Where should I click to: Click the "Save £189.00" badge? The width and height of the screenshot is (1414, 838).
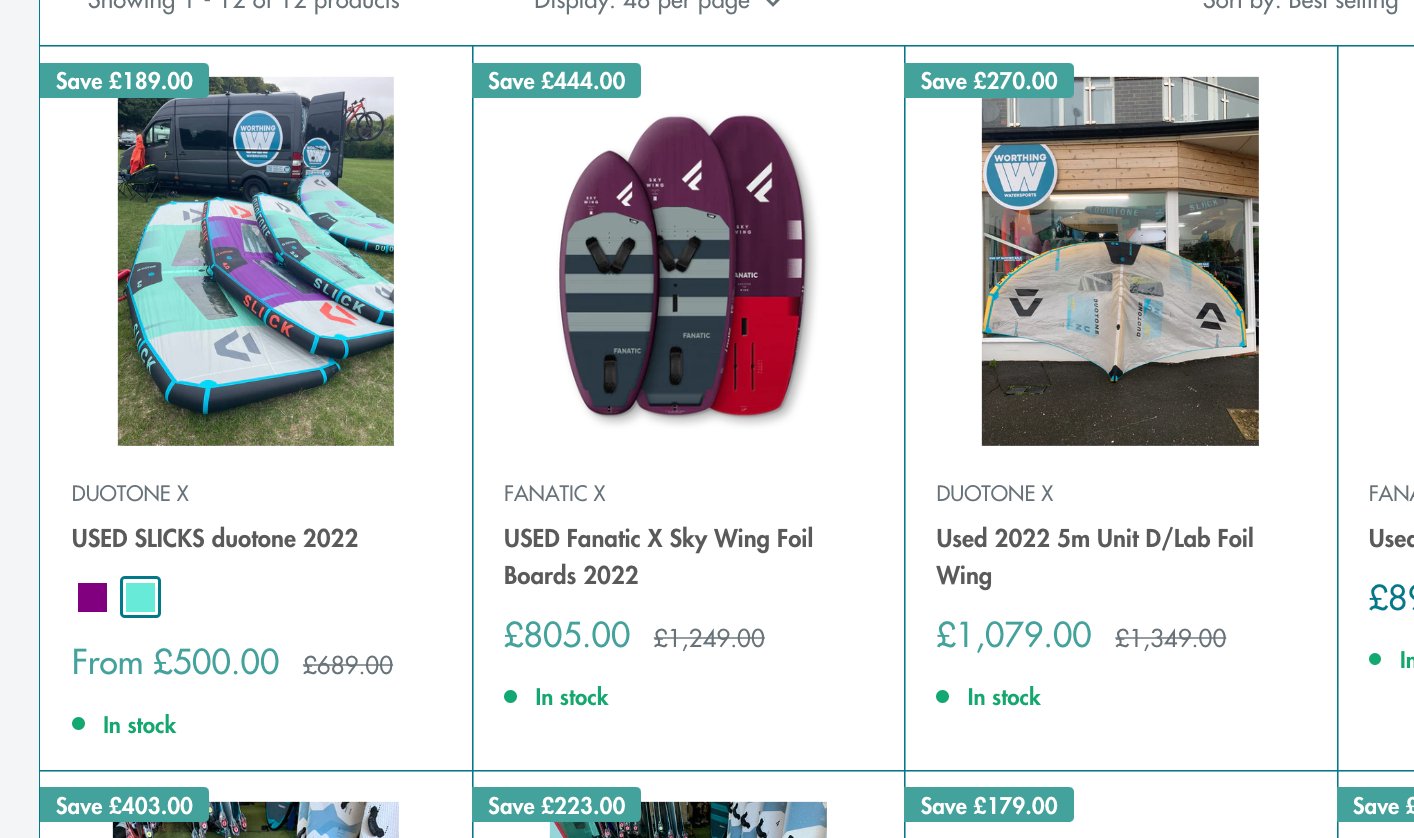click(x=124, y=81)
